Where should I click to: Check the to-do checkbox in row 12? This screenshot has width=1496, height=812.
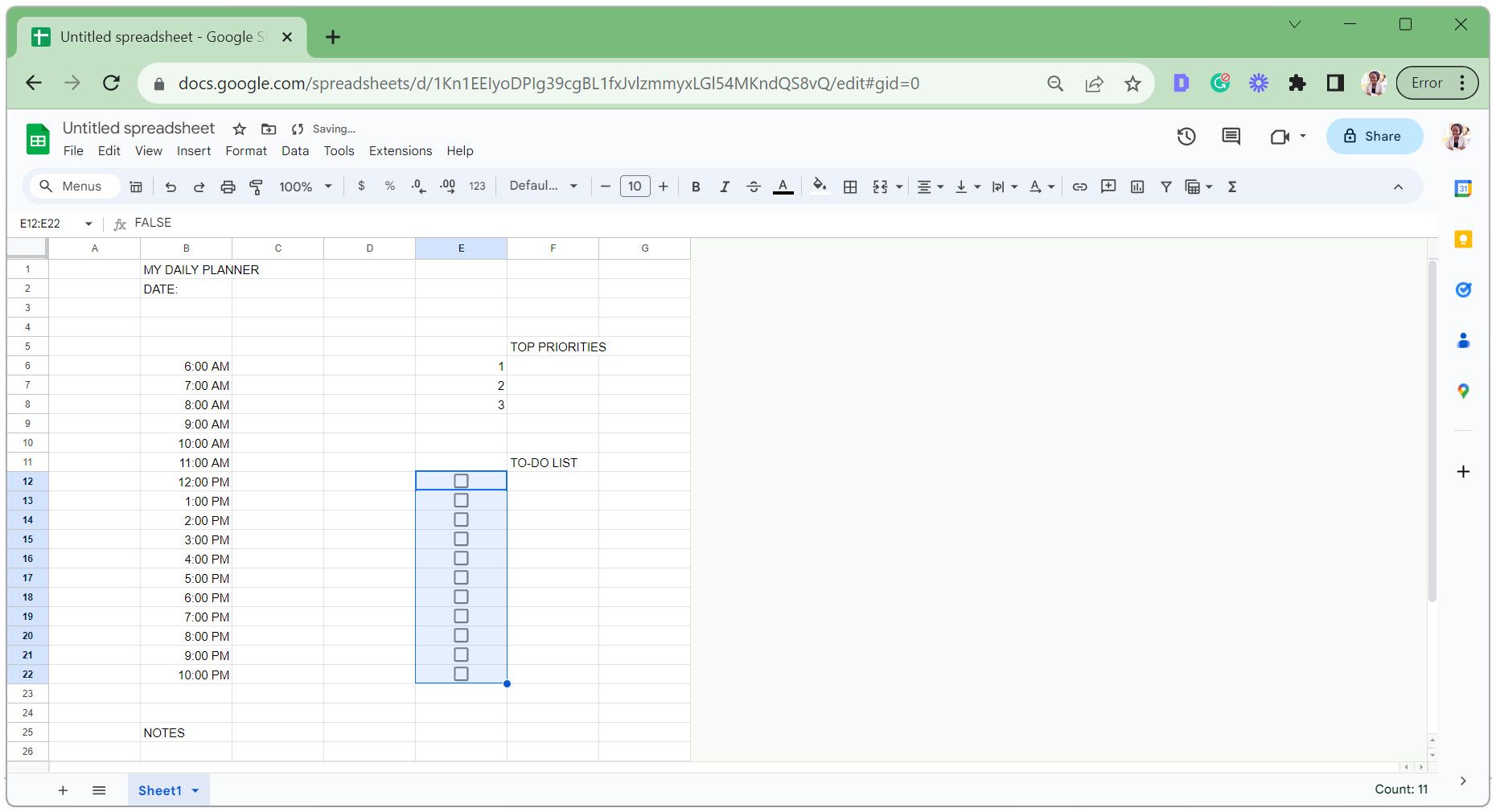click(x=461, y=480)
